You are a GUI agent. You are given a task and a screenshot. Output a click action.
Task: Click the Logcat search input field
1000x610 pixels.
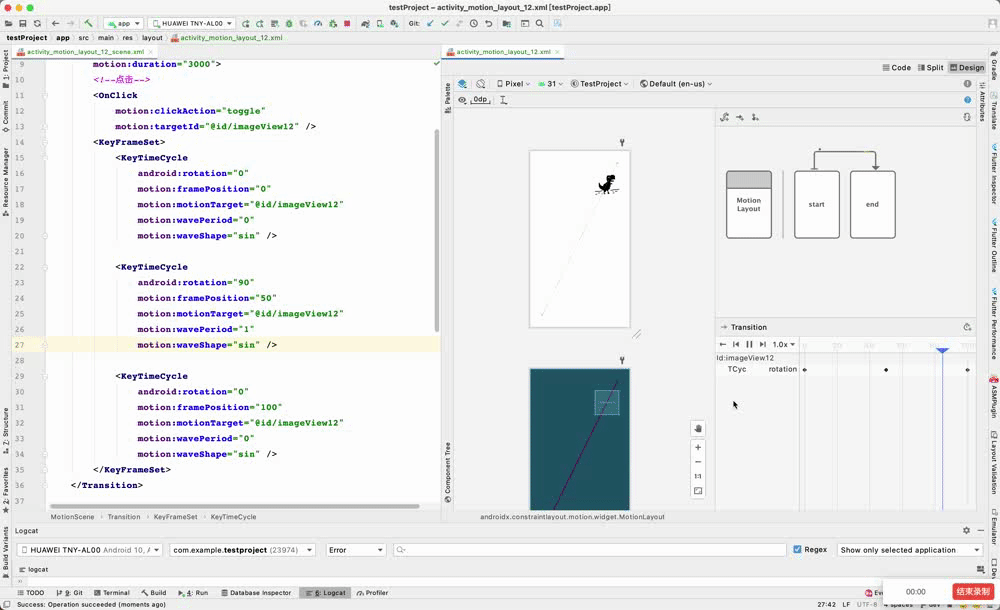coord(589,550)
